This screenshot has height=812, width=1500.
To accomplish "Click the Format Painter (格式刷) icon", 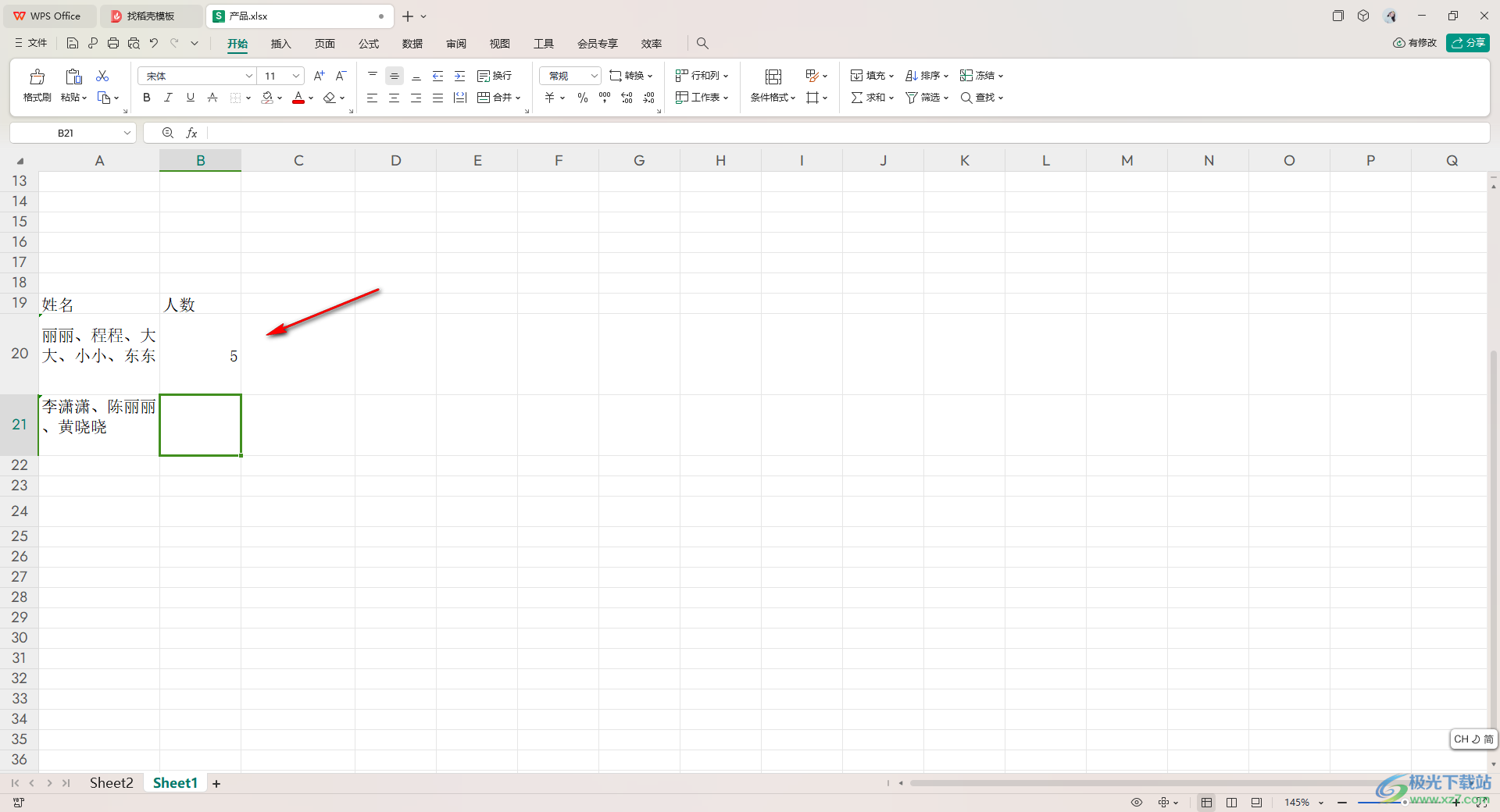I will (x=37, y=77).
